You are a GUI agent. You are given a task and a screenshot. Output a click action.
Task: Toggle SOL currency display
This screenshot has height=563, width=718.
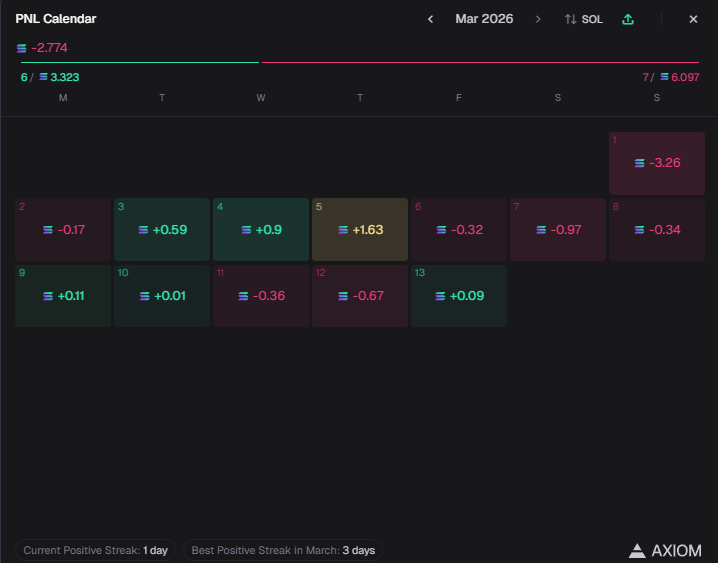pos(584,19)
